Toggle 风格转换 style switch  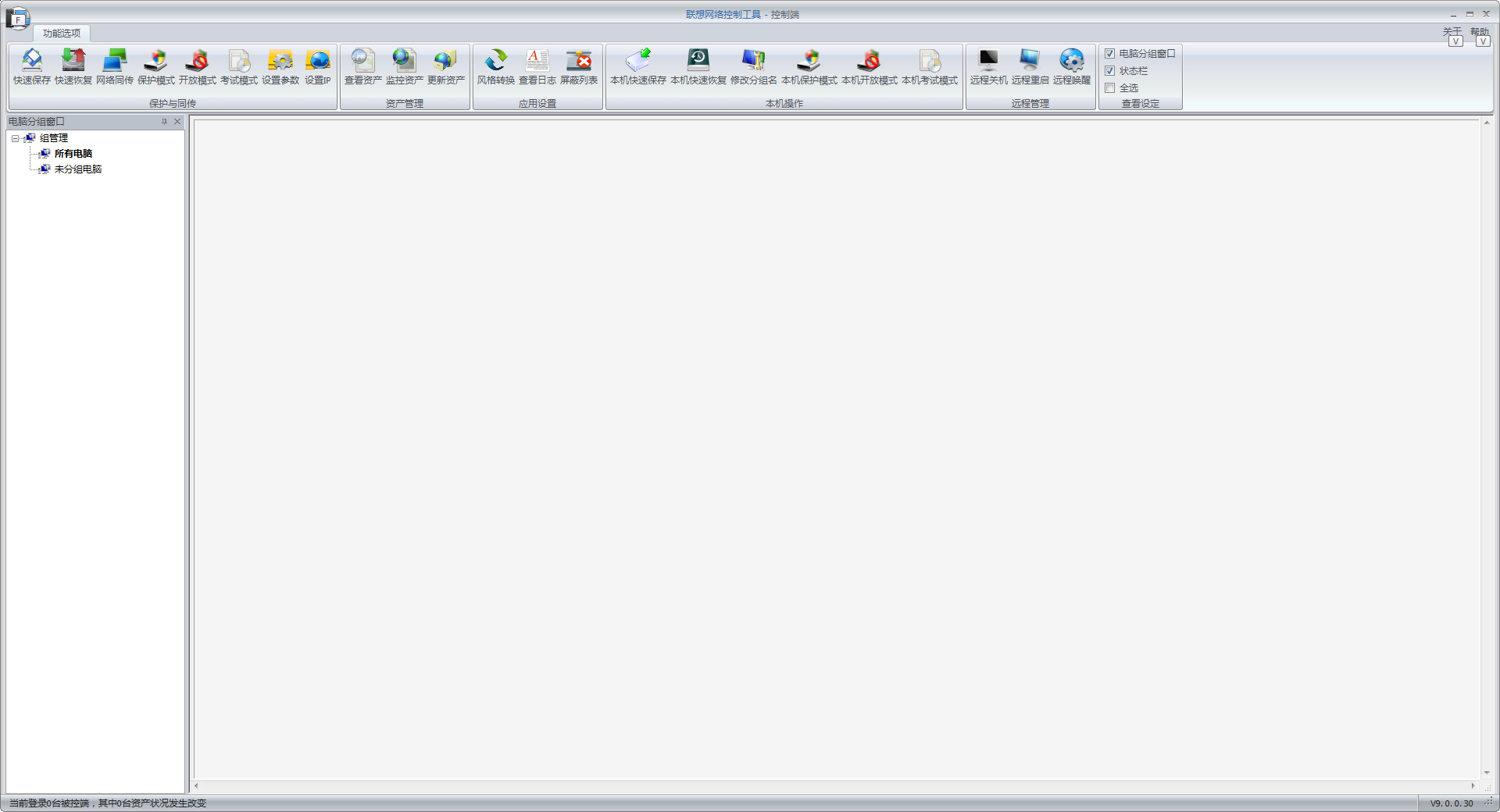point(496,67)
